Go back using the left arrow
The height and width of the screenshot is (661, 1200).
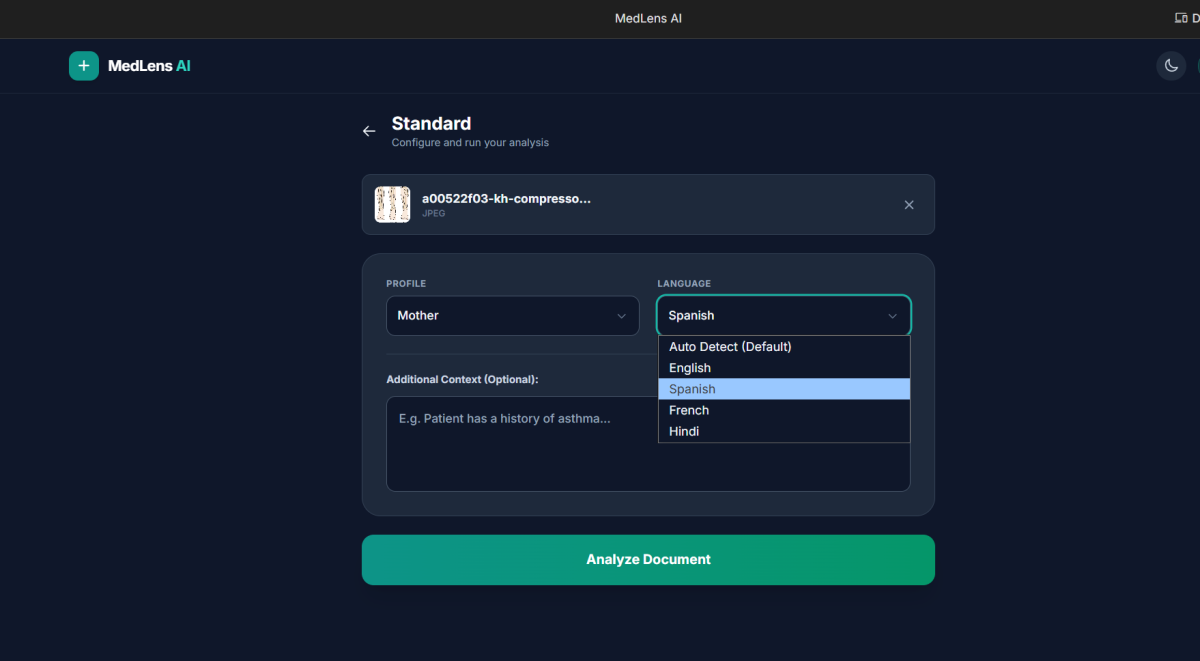pyautogui.click(x=369, y=131)
